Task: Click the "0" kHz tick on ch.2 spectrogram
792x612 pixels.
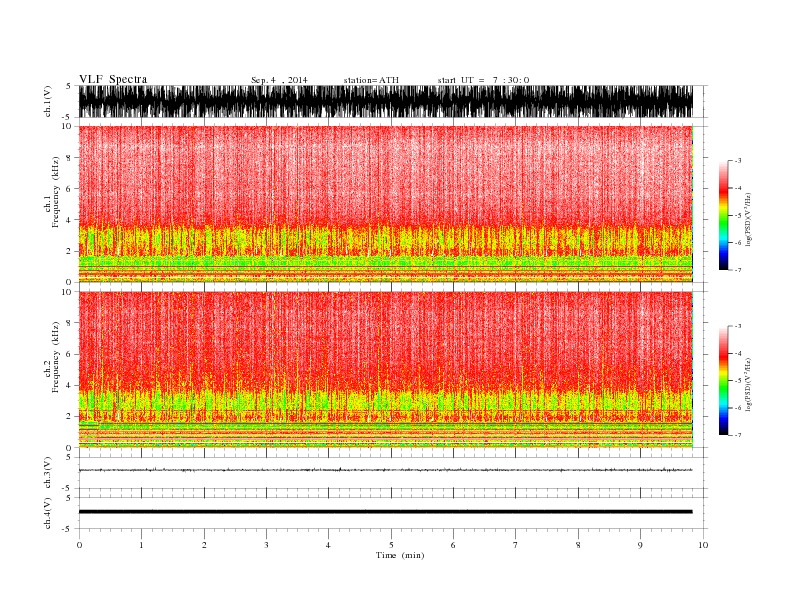Action: [69, 447]
